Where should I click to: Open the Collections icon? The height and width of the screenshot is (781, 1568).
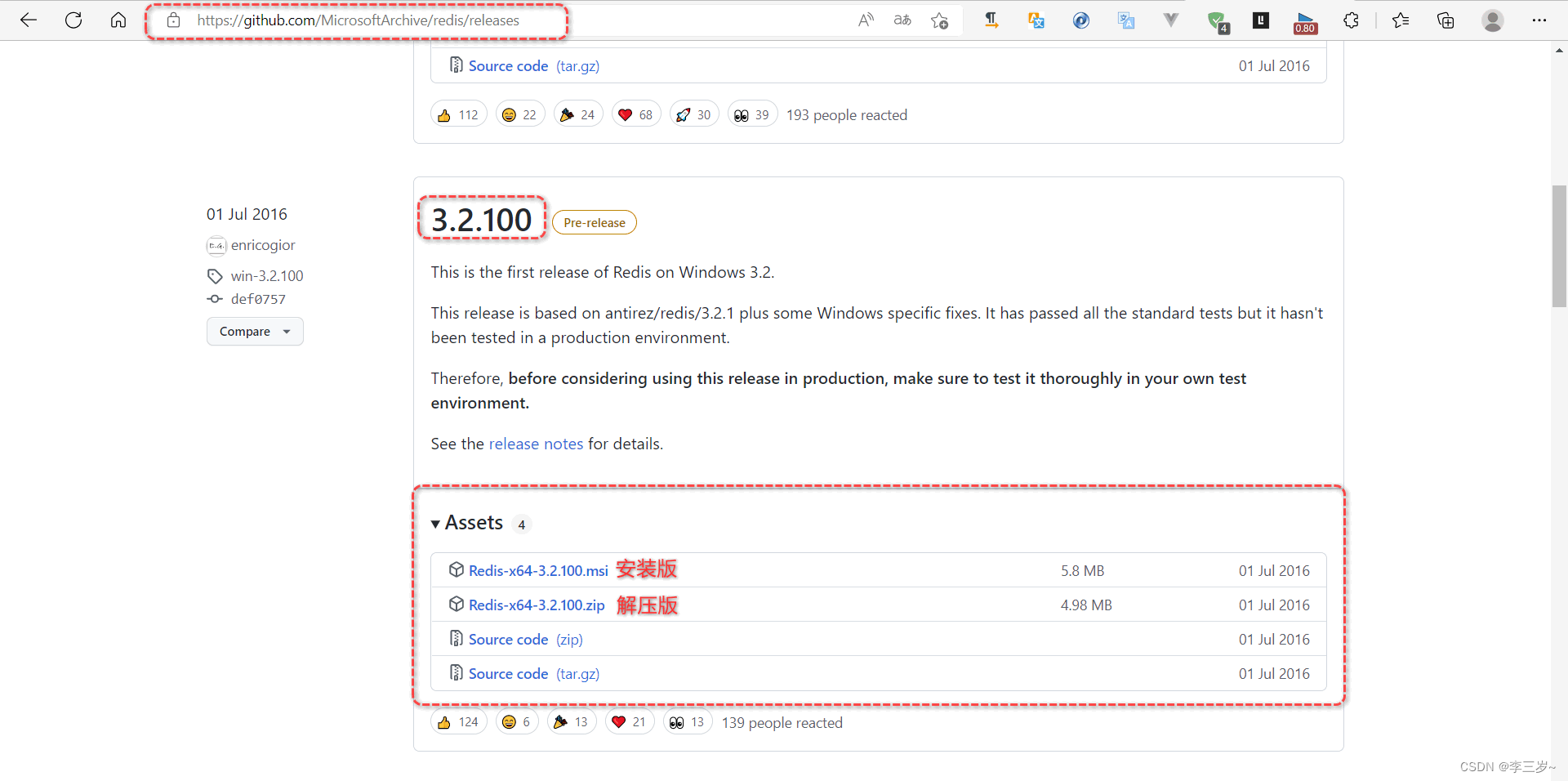click(1445, 20)
